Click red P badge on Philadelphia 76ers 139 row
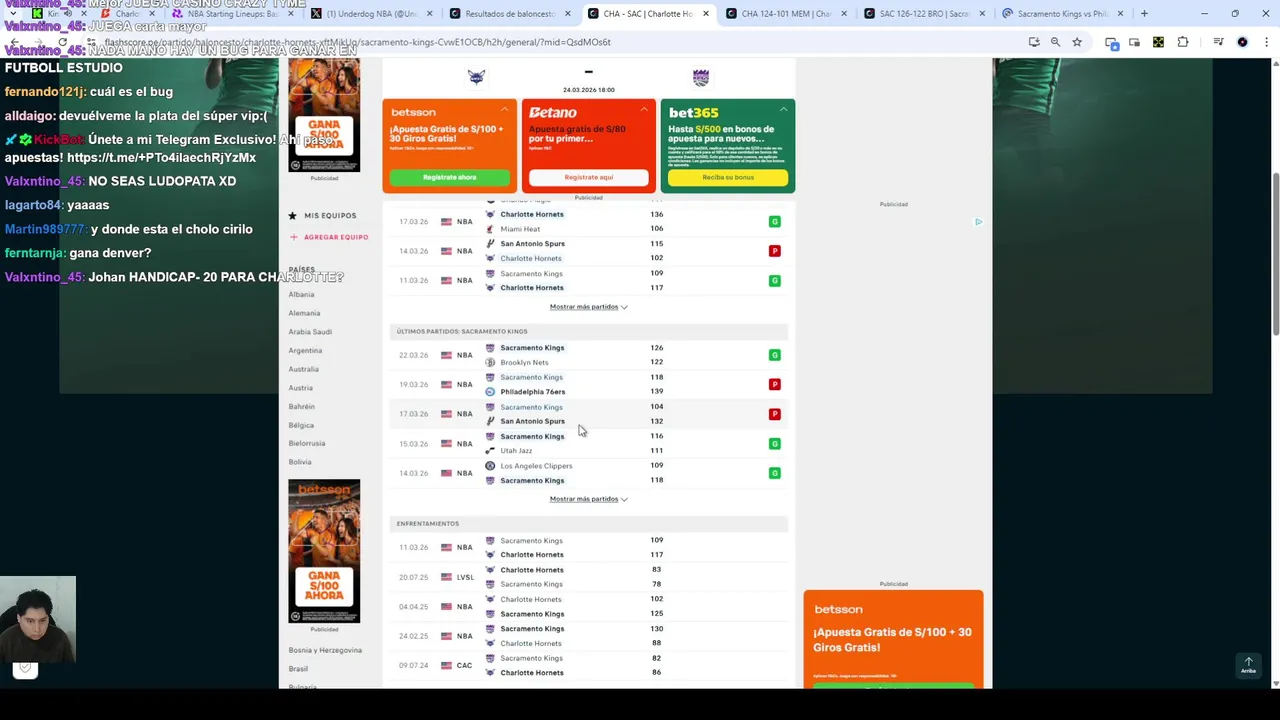 click(x=774, y=384)
